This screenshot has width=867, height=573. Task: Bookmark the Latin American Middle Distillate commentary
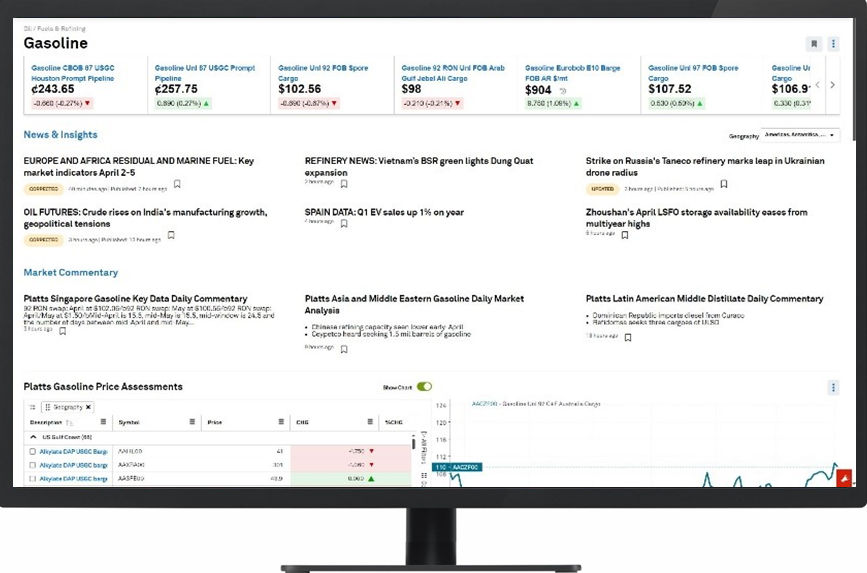click(628, 337)
